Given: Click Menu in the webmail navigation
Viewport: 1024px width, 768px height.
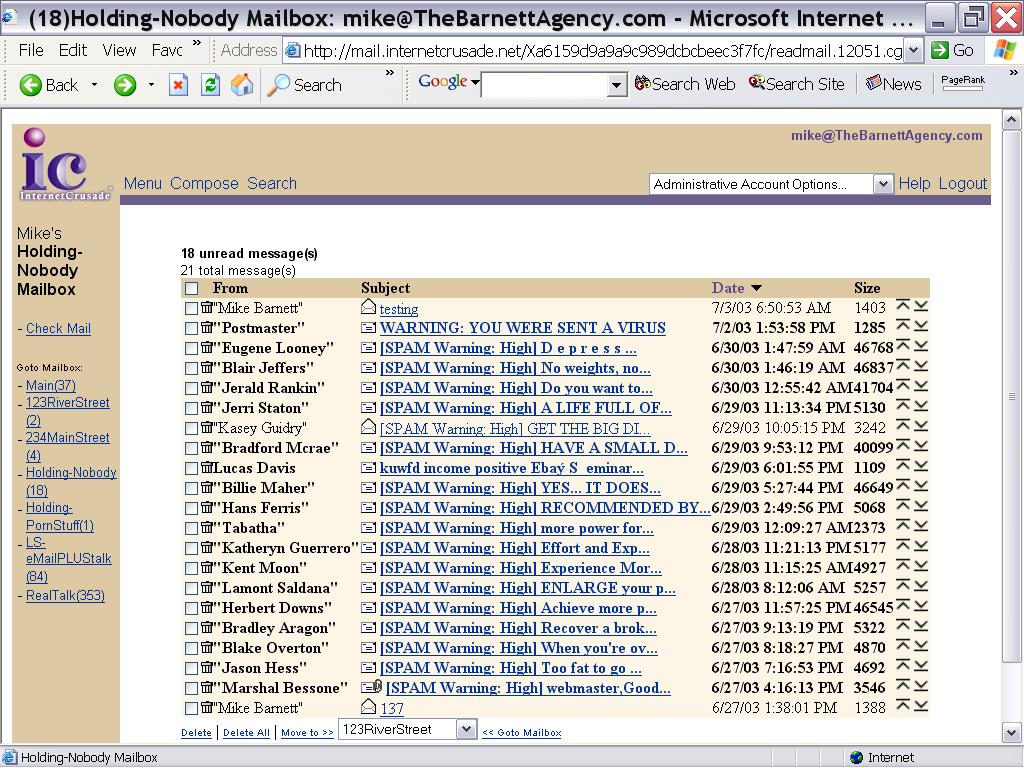Looking at the screenshot, I should pos(142,184).
